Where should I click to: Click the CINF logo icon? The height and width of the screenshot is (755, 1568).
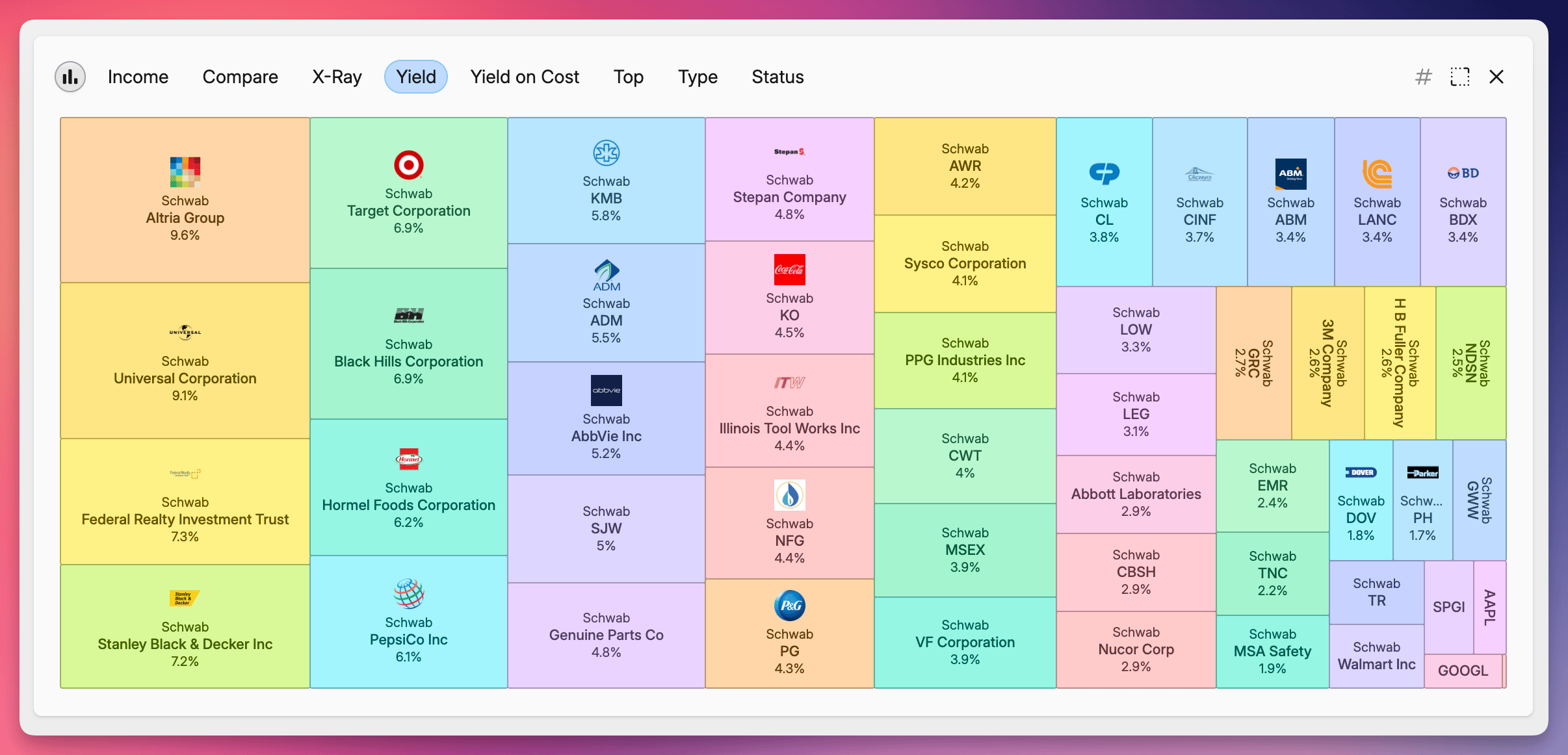click(1199, 174)
